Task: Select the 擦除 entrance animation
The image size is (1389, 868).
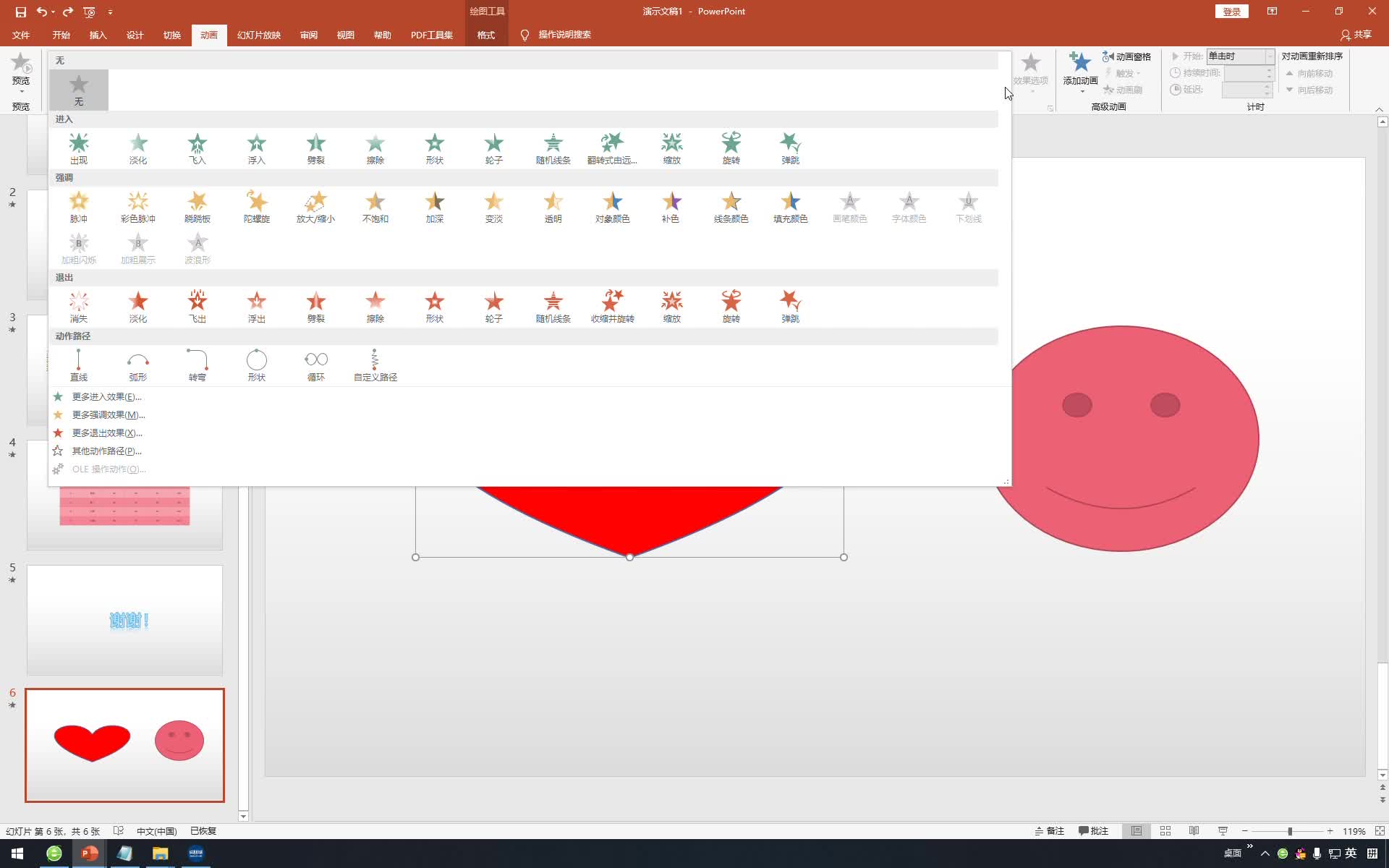Action: [x=375, y=148]
